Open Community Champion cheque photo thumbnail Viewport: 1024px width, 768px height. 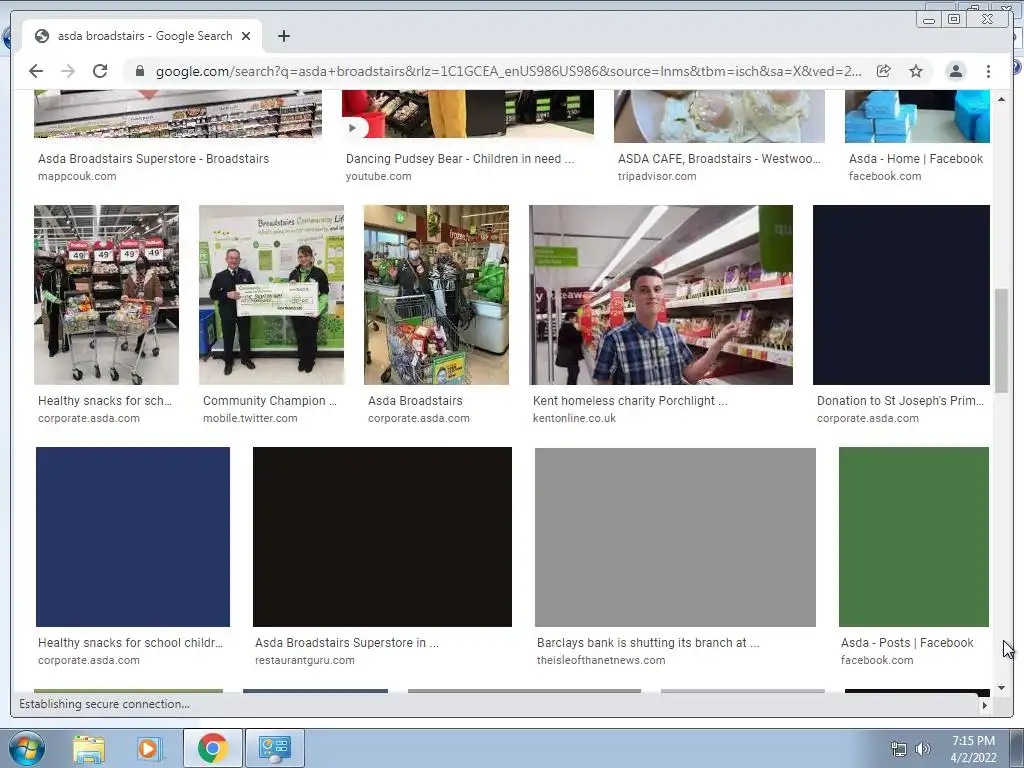pos(272,295)
